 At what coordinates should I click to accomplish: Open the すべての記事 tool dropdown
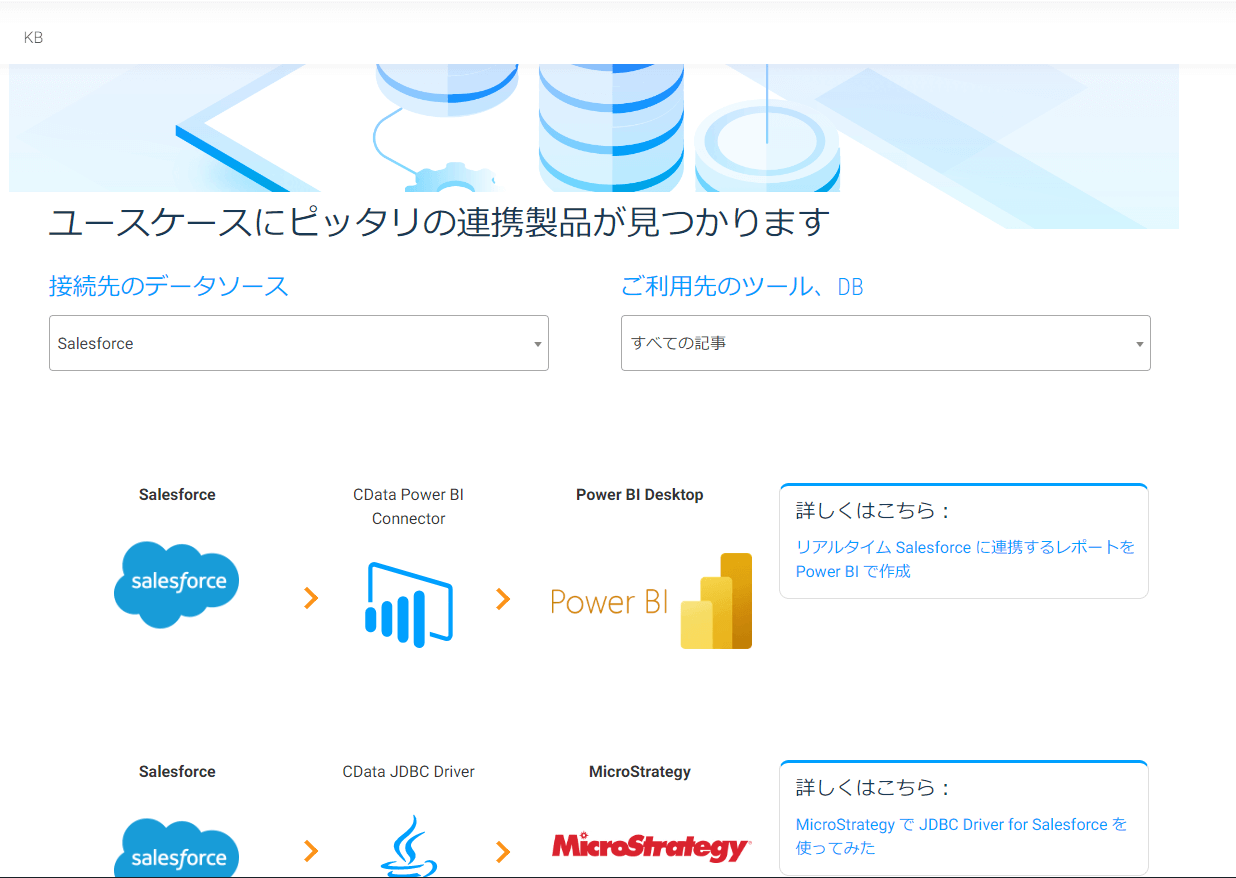(x=886, y=343)
